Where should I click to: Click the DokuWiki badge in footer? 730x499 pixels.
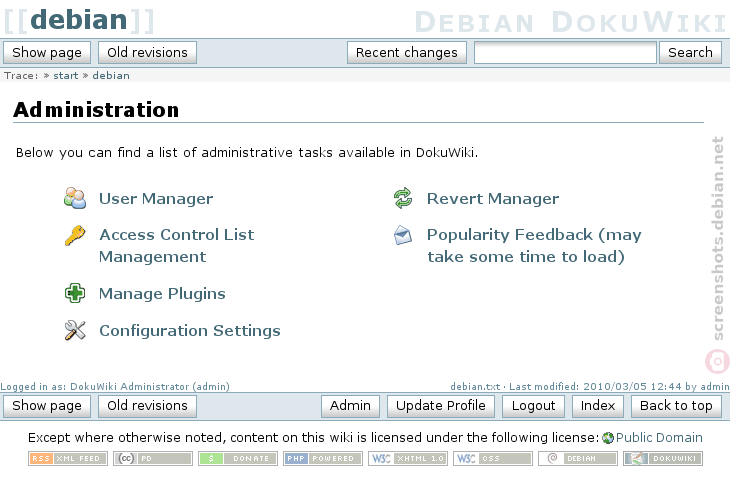click(x=663, y=459)
